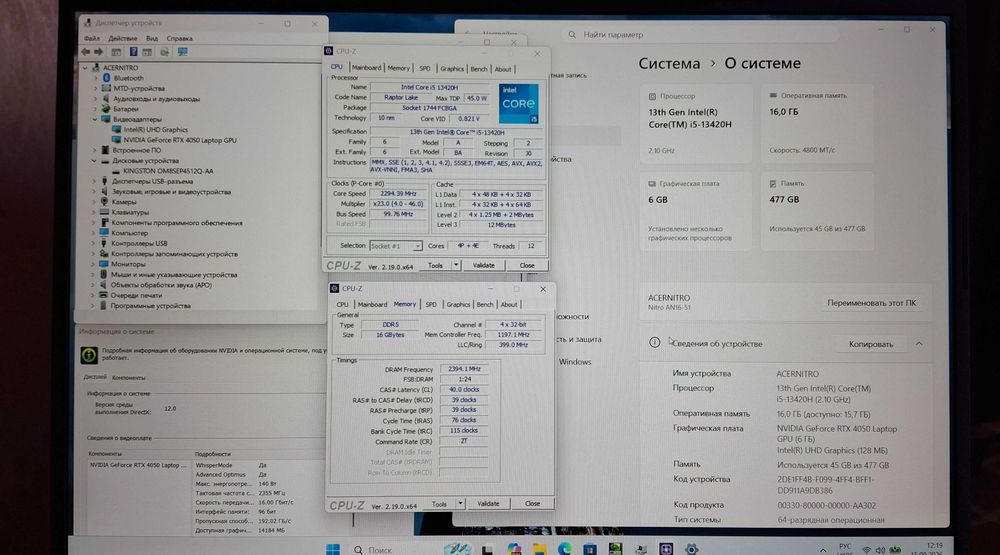
Task: Click the info icon beside Сведения об устройстве
Action: pyautogui.click(x=654, y=343)
